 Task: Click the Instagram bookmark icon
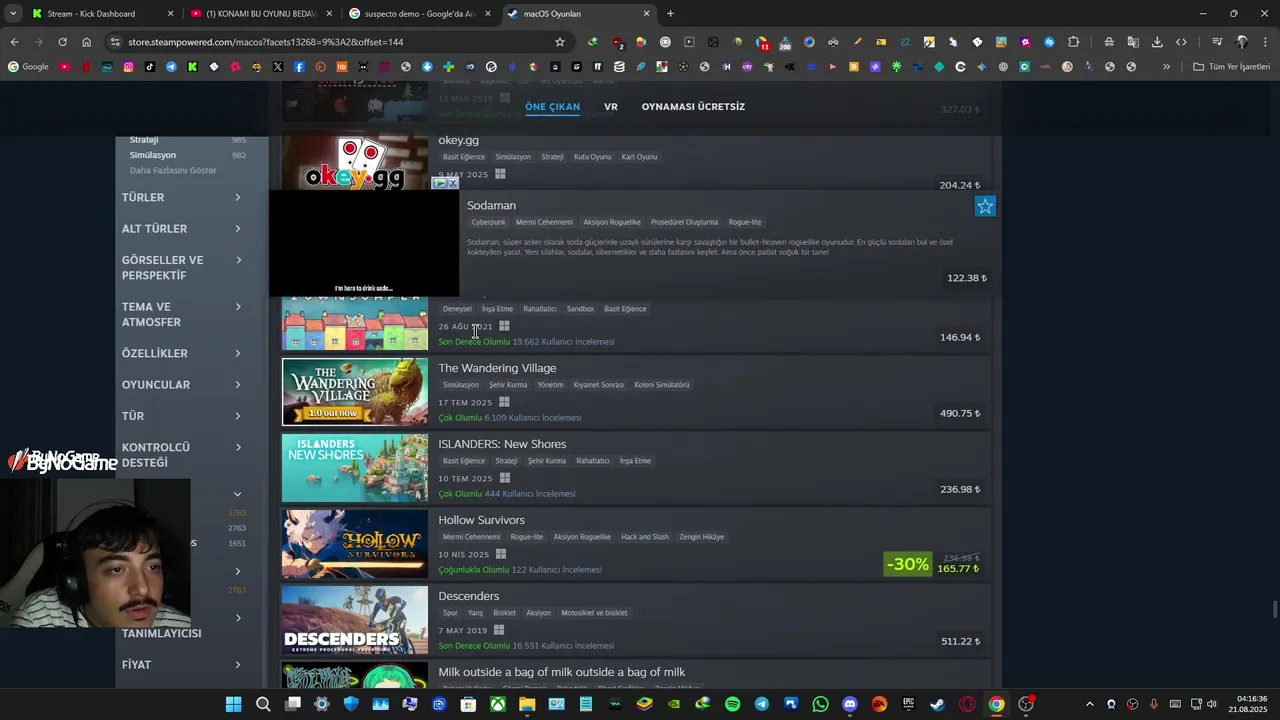(x=129, y=67)
